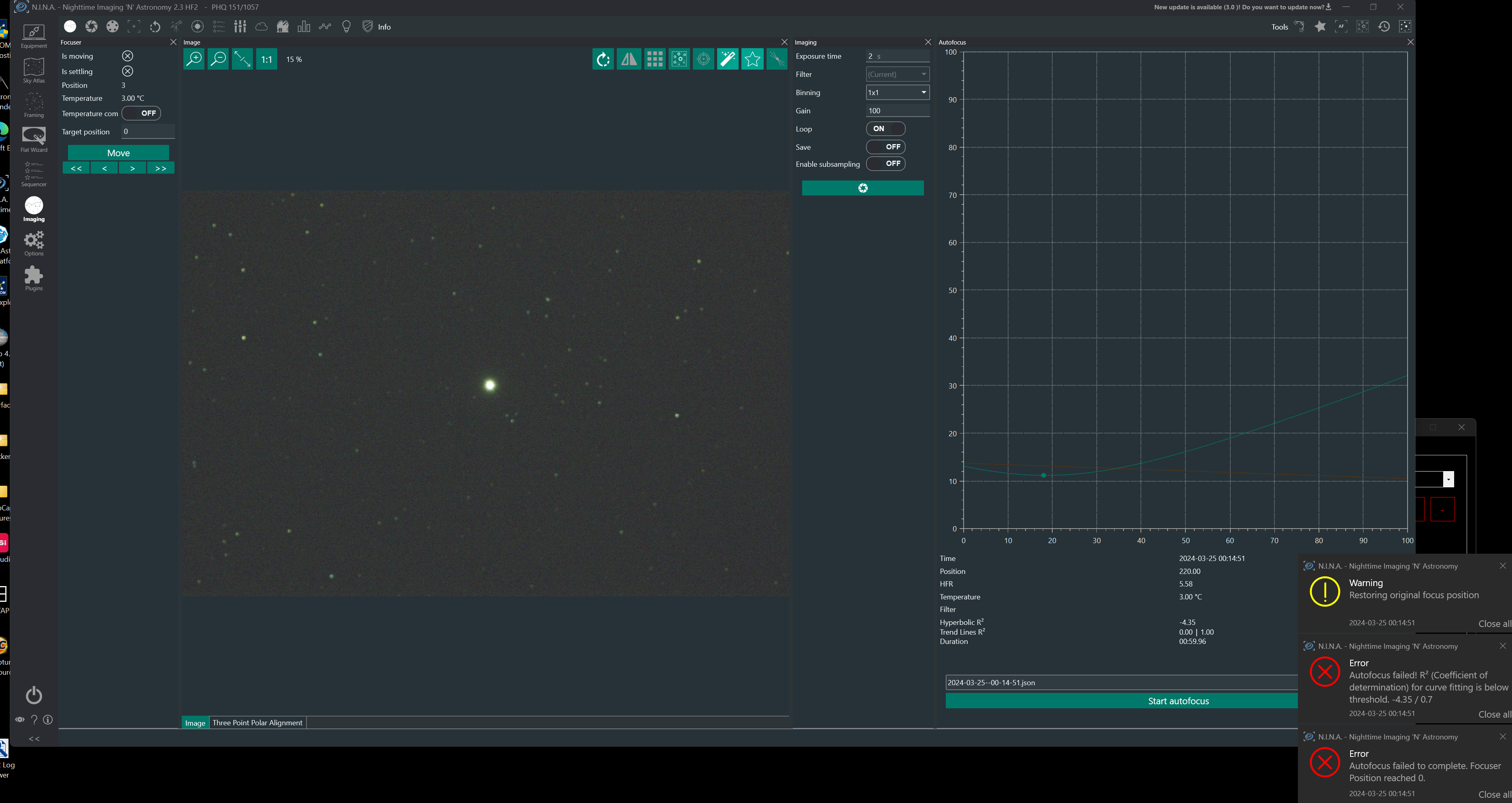1512x803 pixels.
Task: Open the Sky Atlas sidebar section
Action: [x=34, y=70]
